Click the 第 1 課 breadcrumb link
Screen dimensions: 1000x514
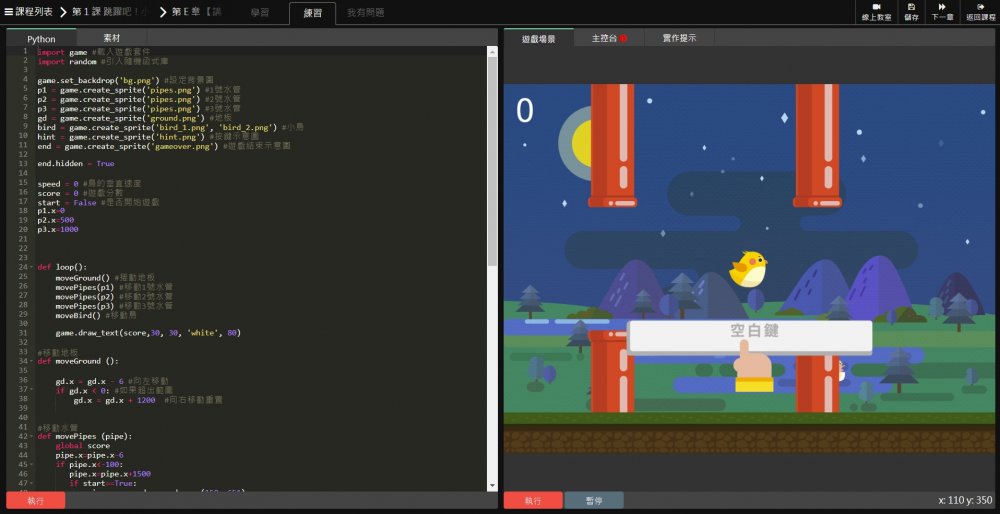(x=109, y=12)
